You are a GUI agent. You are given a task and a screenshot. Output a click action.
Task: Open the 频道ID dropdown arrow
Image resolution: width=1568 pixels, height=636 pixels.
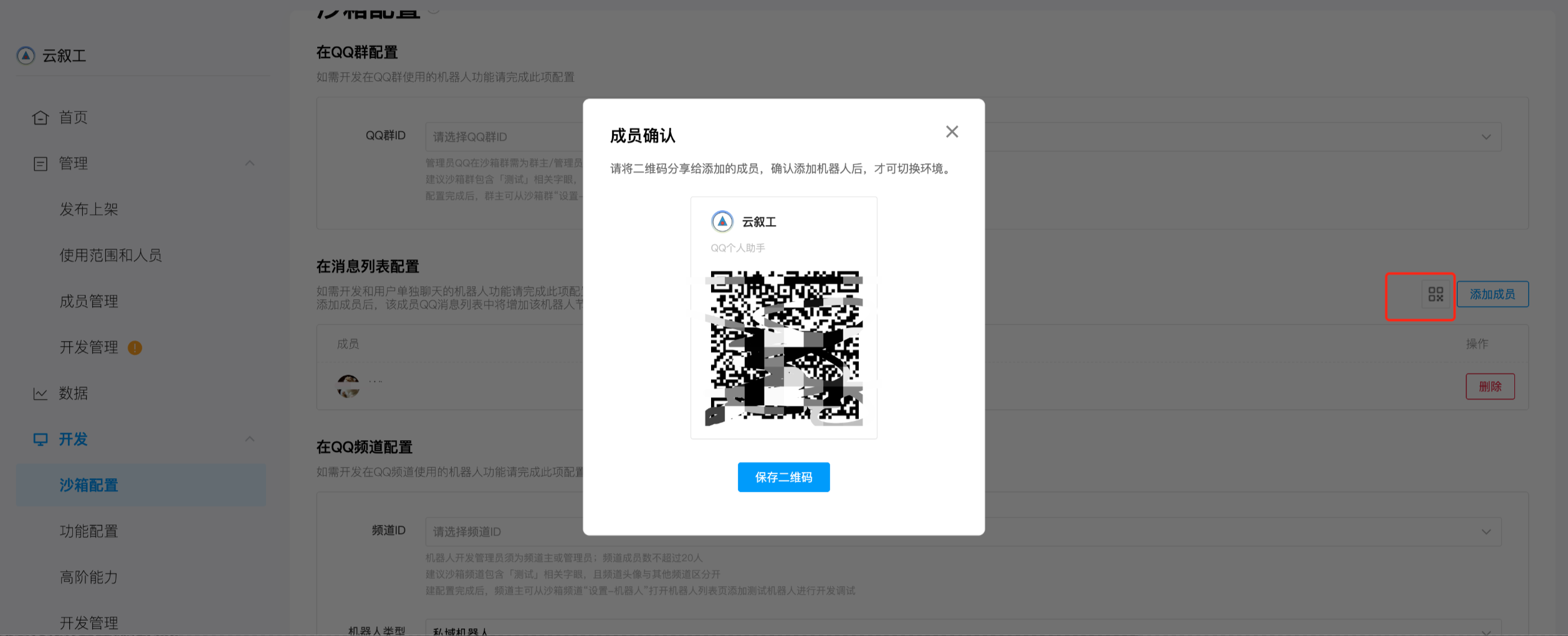pos(1486,532)
